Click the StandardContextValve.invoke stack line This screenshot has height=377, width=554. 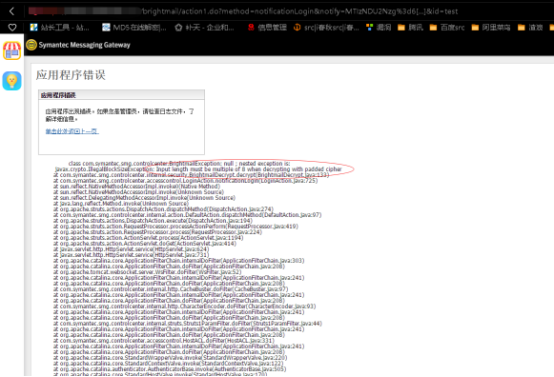(168, 363)
